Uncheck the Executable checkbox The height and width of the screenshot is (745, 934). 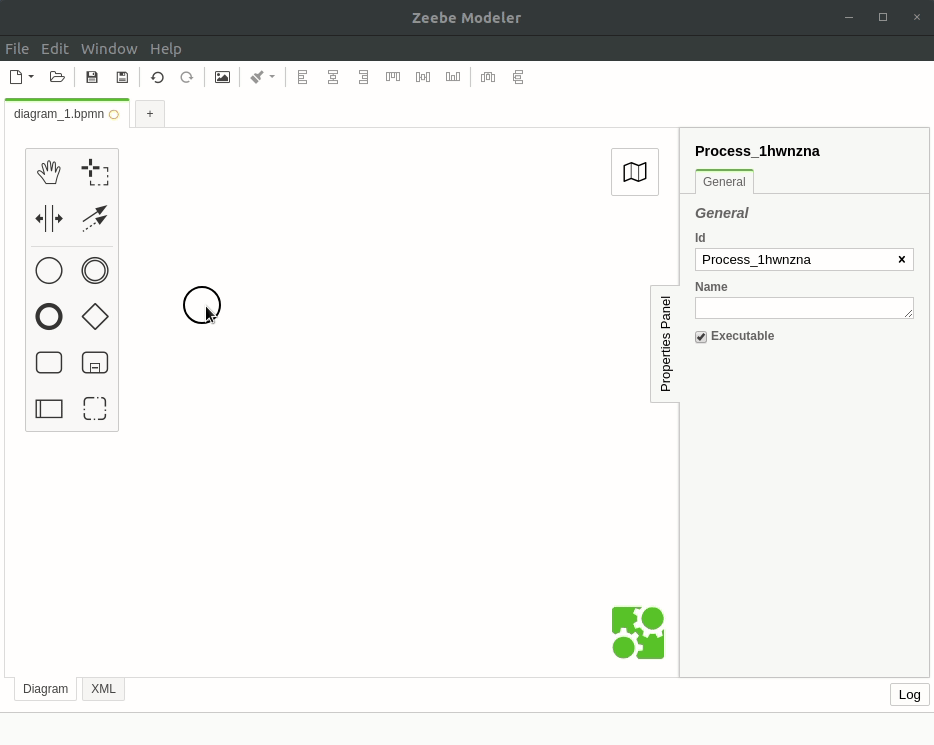tap(701, 337)
